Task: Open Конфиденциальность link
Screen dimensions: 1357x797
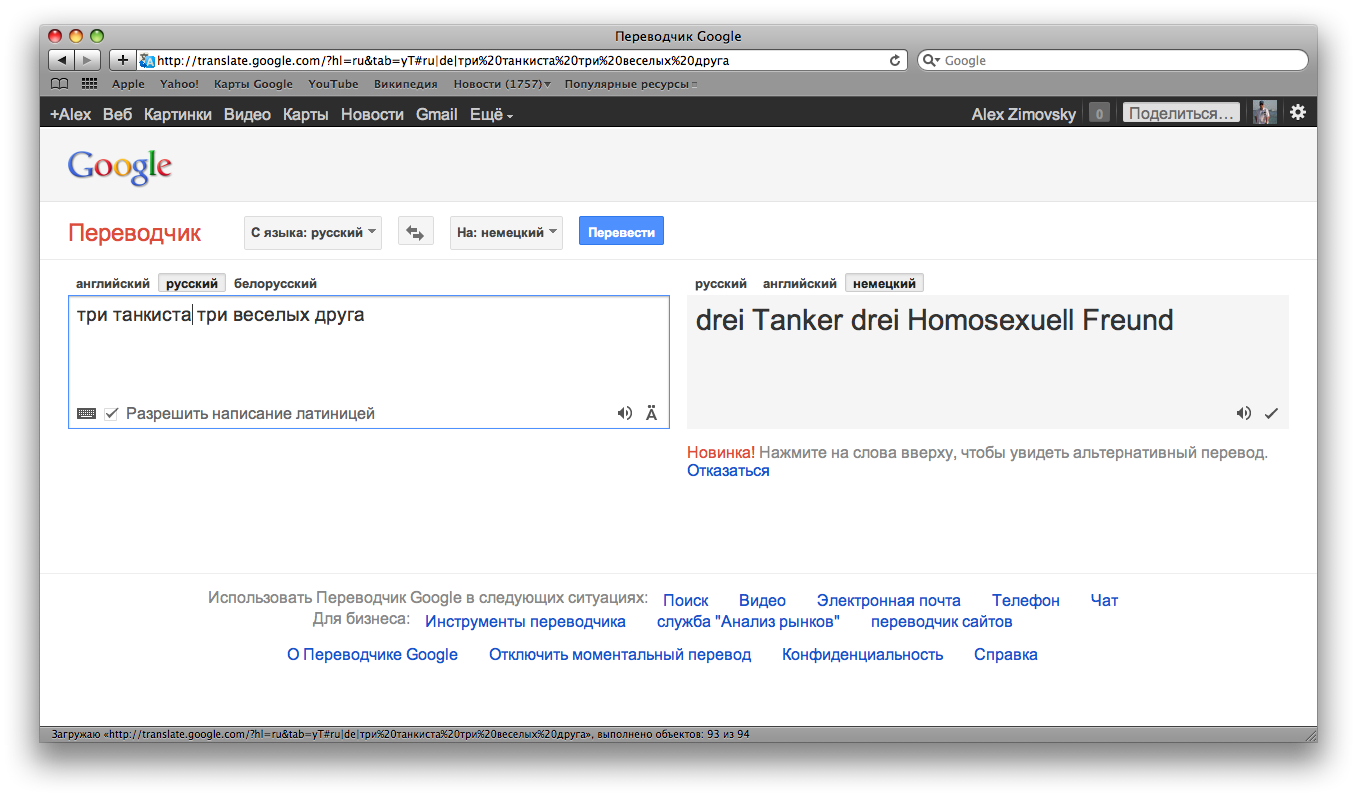Action: tap(862, 654)
